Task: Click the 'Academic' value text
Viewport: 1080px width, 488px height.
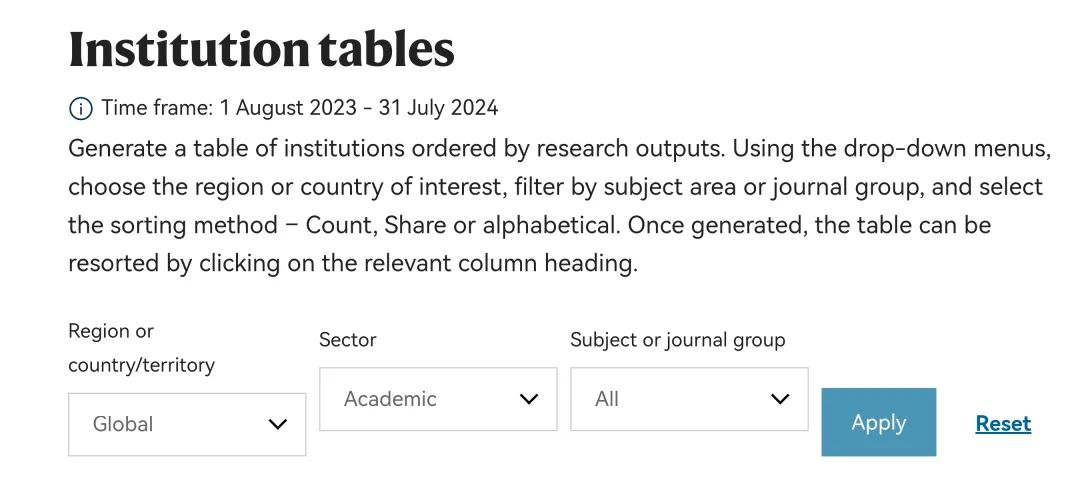Action: pyautogui.click(x=390, y=399)
